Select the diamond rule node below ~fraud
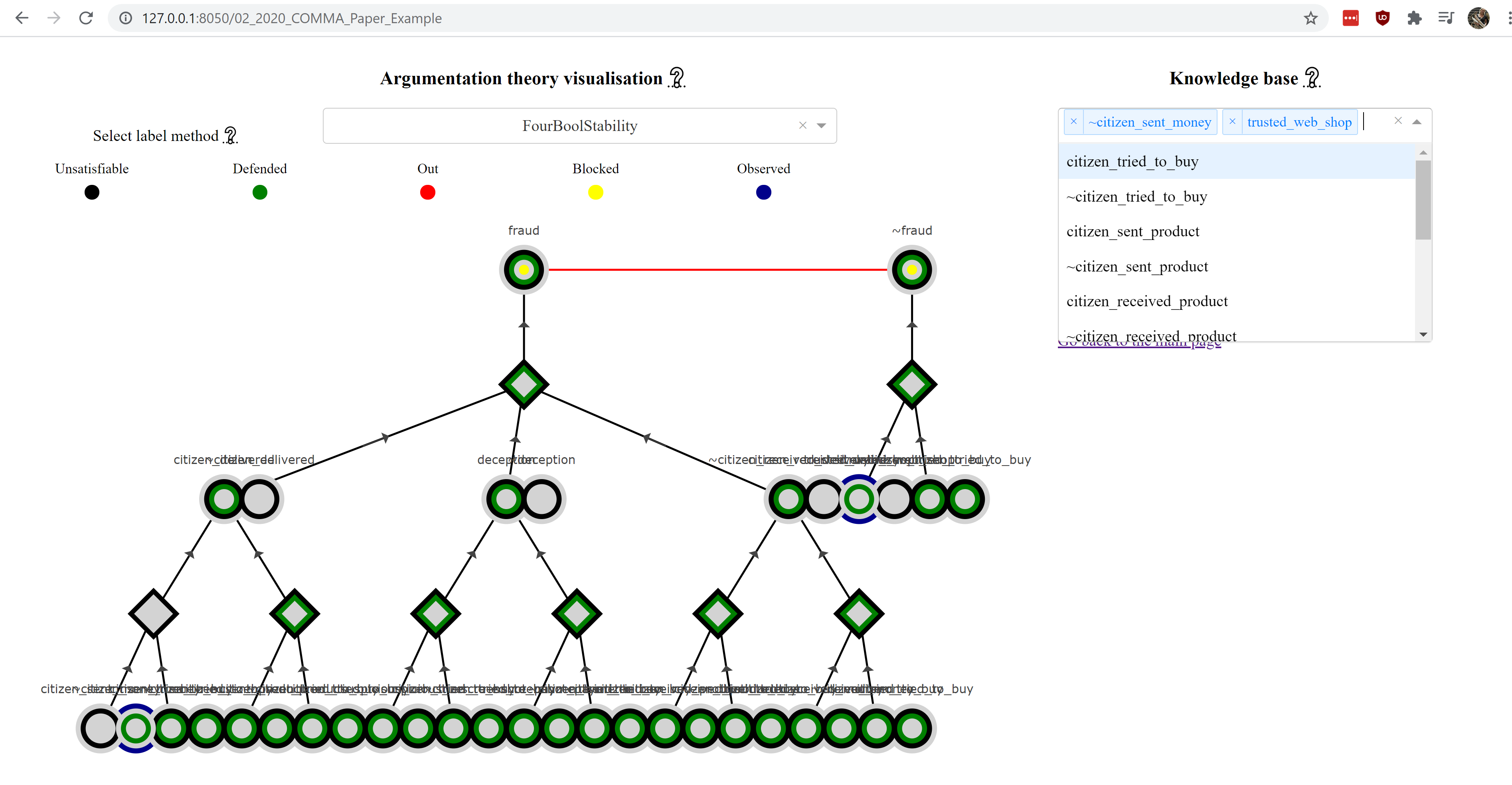The image size is (1512, 785). (911, 385)
